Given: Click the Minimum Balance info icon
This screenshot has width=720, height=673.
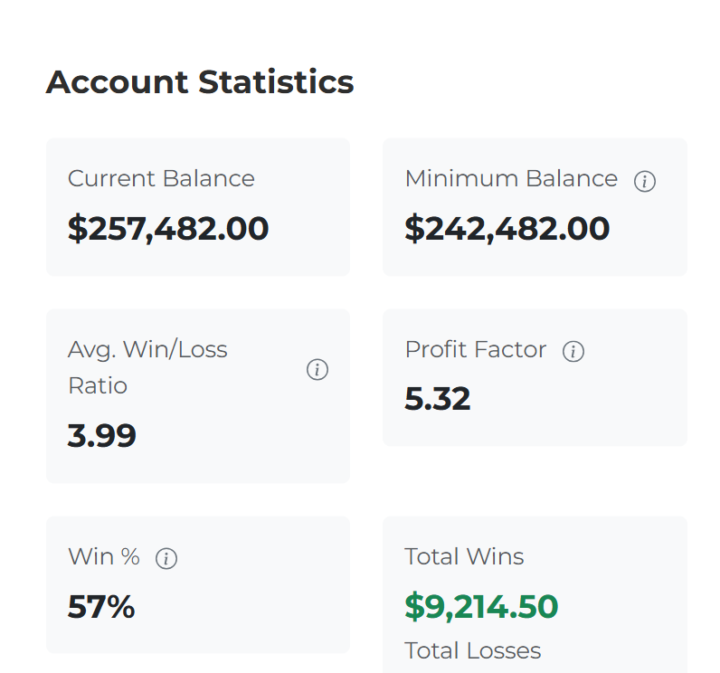Looking at the screenshot, I should (x=645, y=181).
